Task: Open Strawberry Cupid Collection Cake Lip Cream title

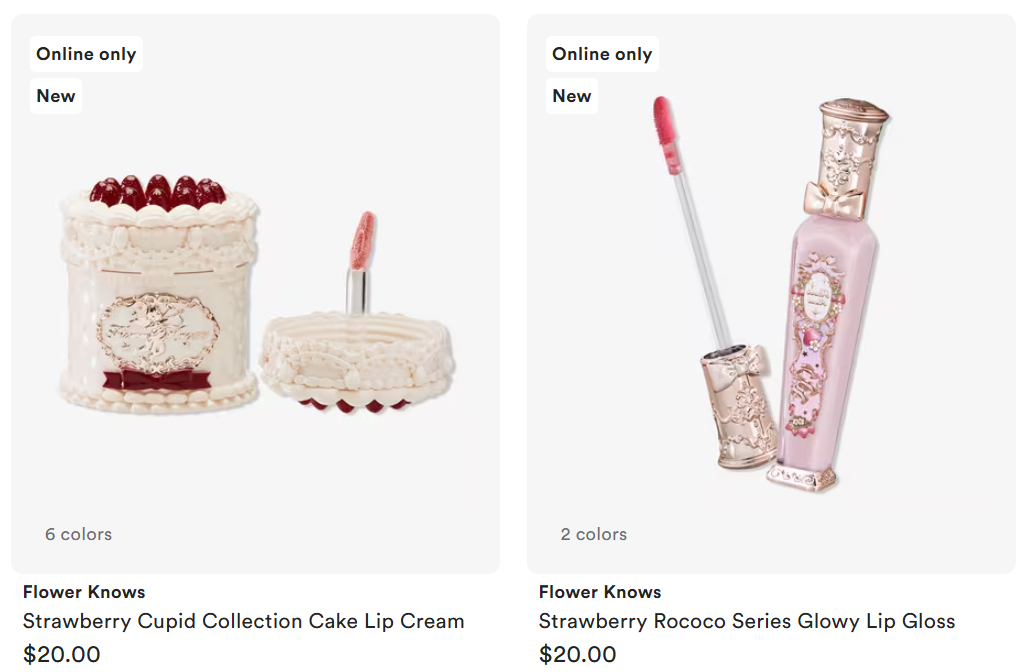Action: pos(243,621)
